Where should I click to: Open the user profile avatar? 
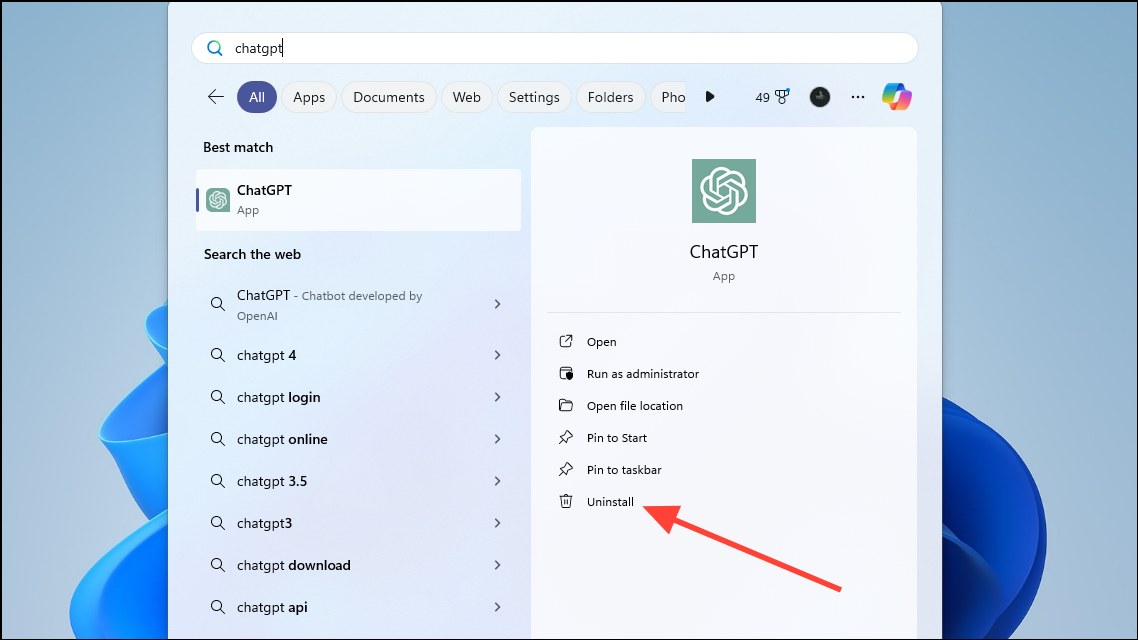[x=819, y=97]
